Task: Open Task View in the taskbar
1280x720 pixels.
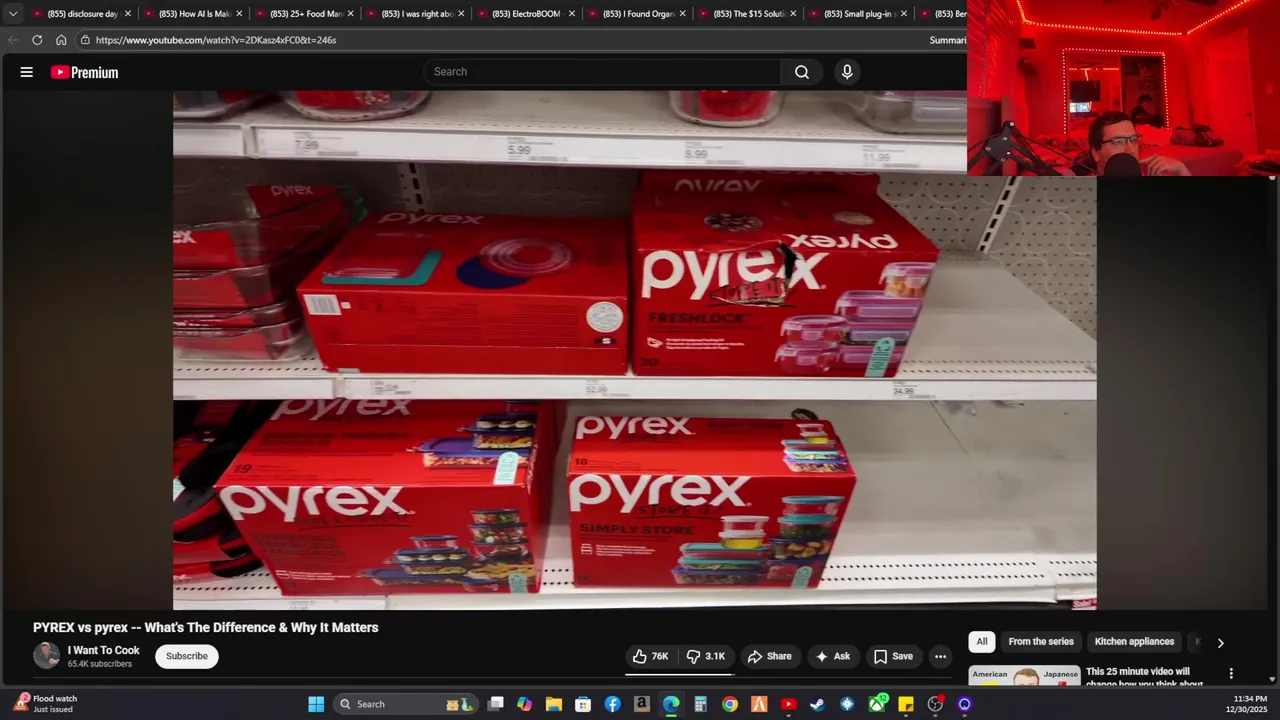Action: [495, 704]
